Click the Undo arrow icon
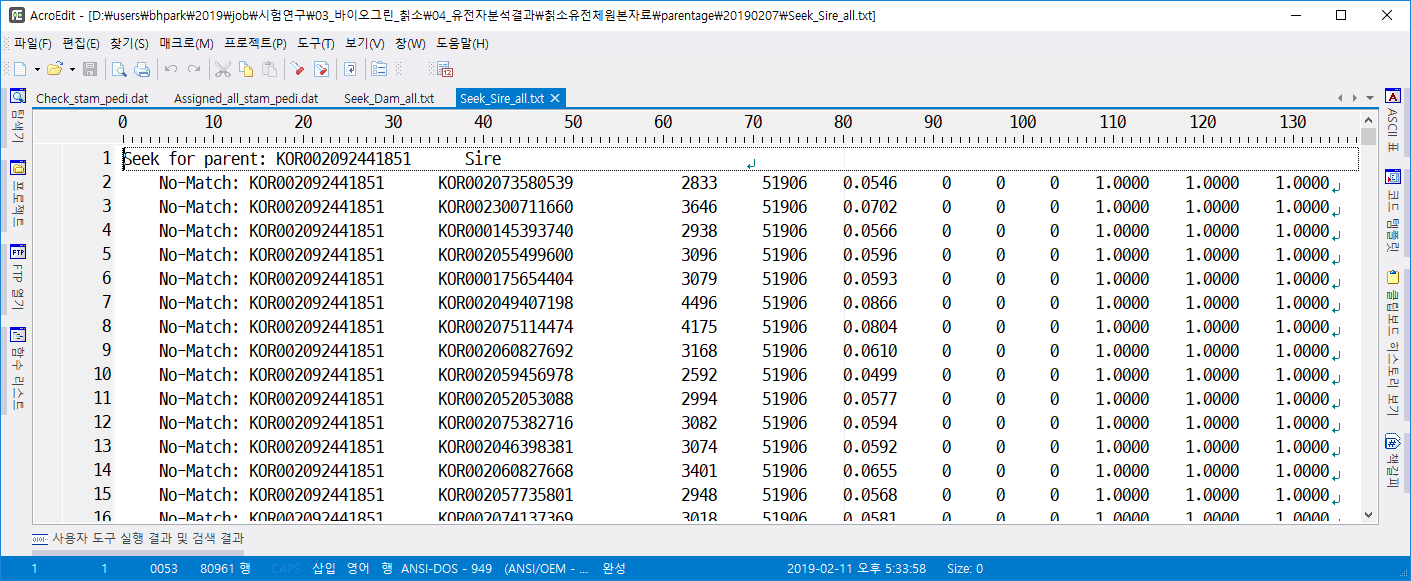The height and width of the screenshot is (581, 1411). coord(171,69)
